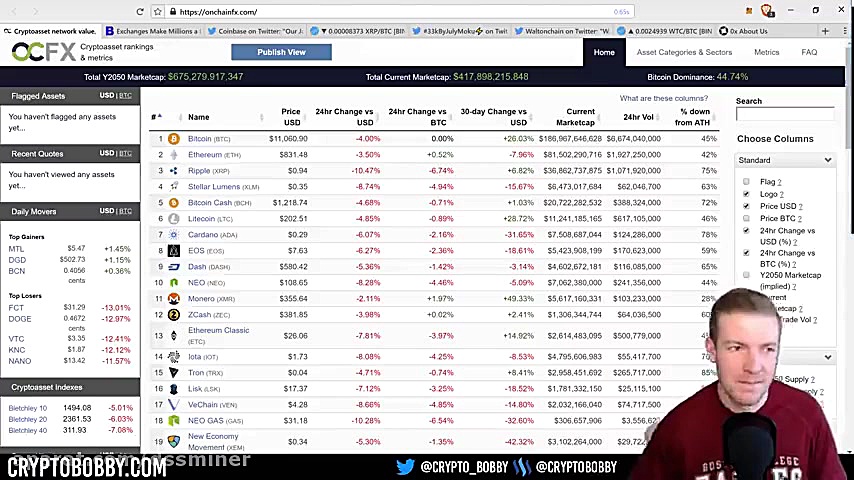Click the EOS coin logo
Viewport: 854px width, 480px height.
pyautogui.click(x=174, y=251)
